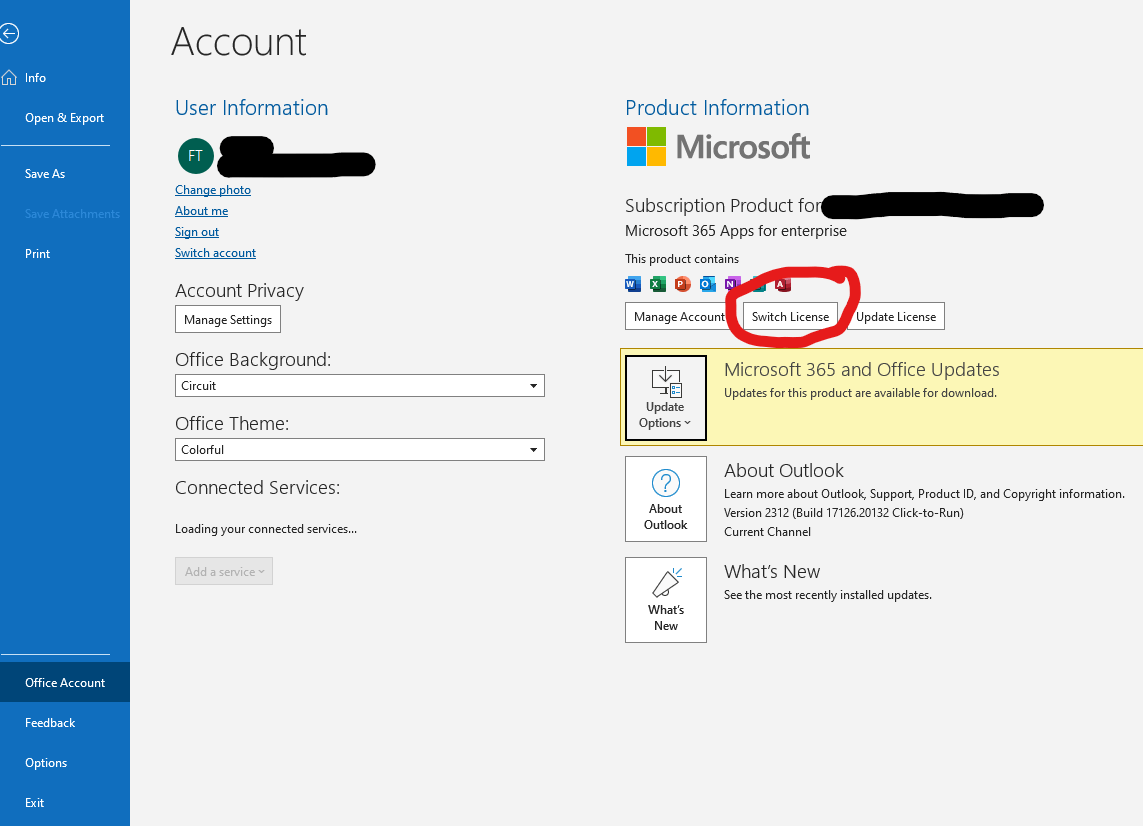Click the Word icon under product contains

633,284
